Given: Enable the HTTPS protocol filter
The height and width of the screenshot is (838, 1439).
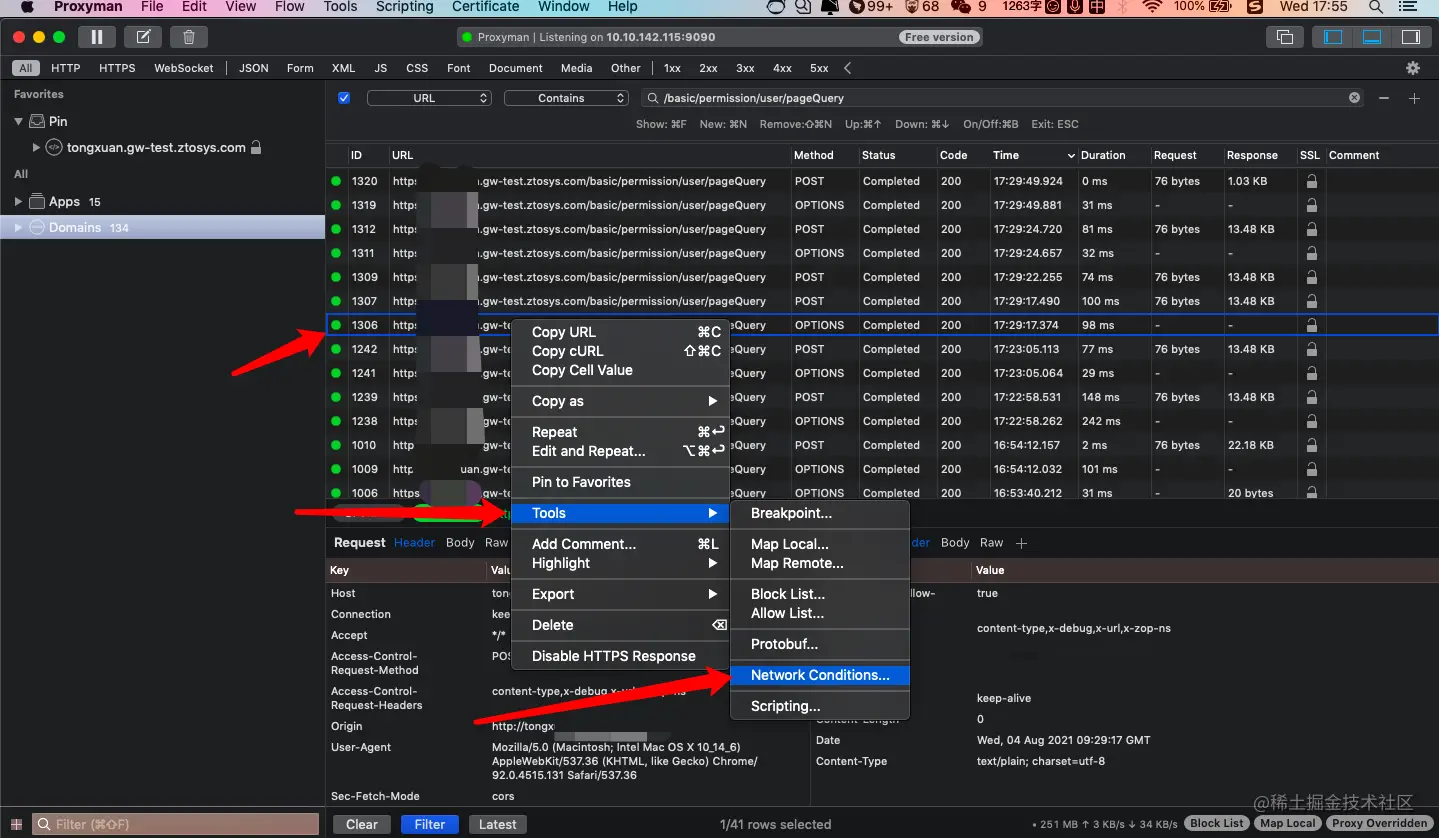Looking at the screenshot, I should coord(117,68).
